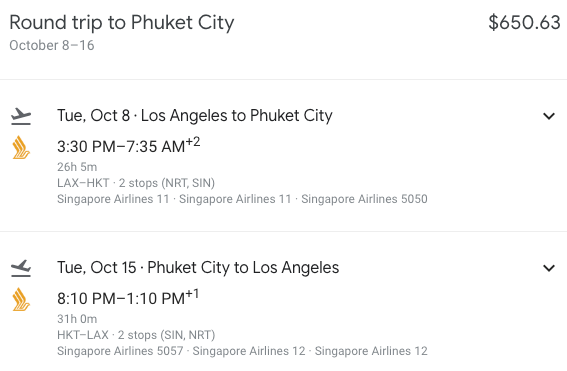
Task: Click the departing flight takeoff icon
Action: tap(21, 116)
